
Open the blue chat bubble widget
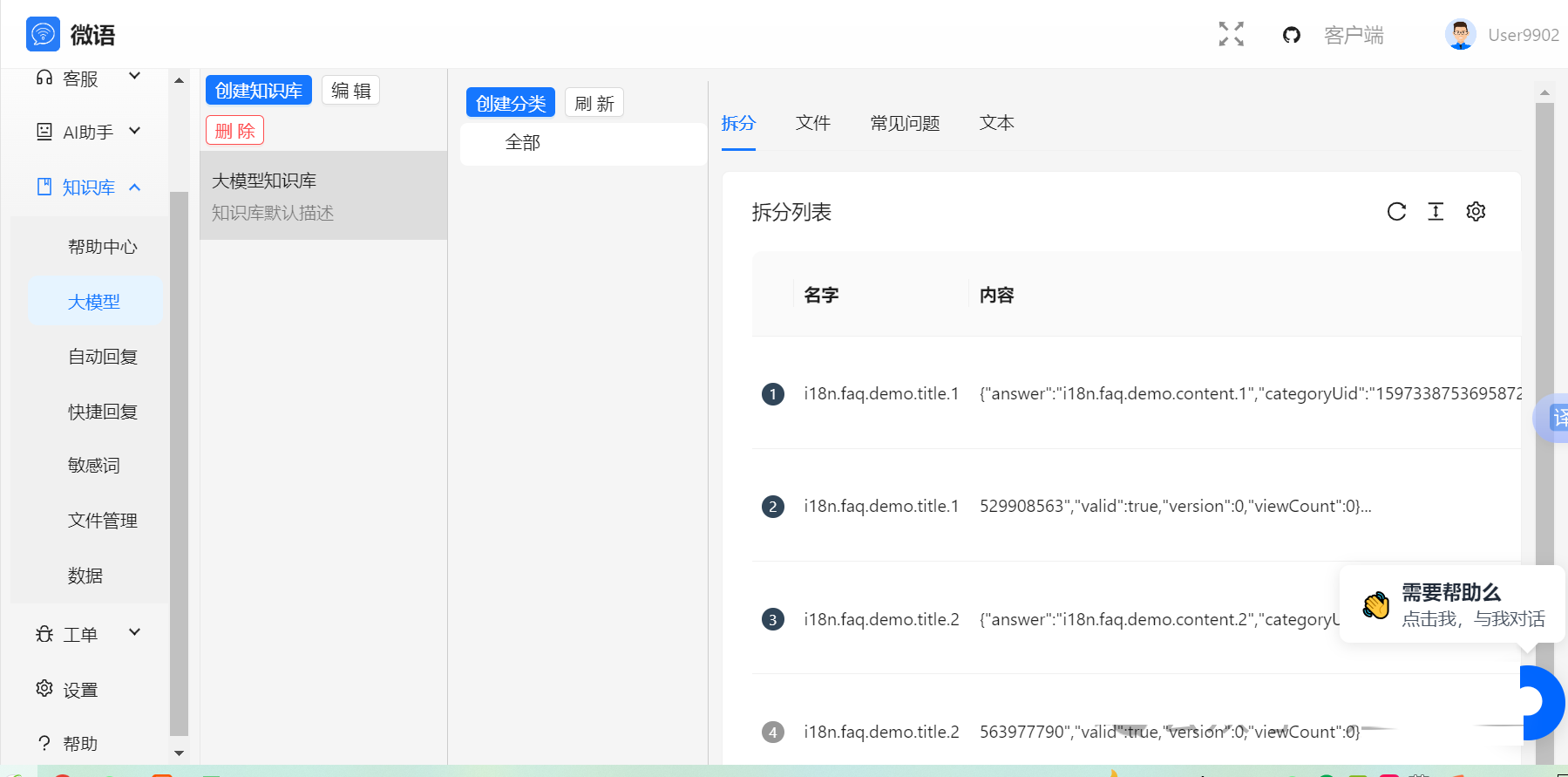[x=1541, y=702]
